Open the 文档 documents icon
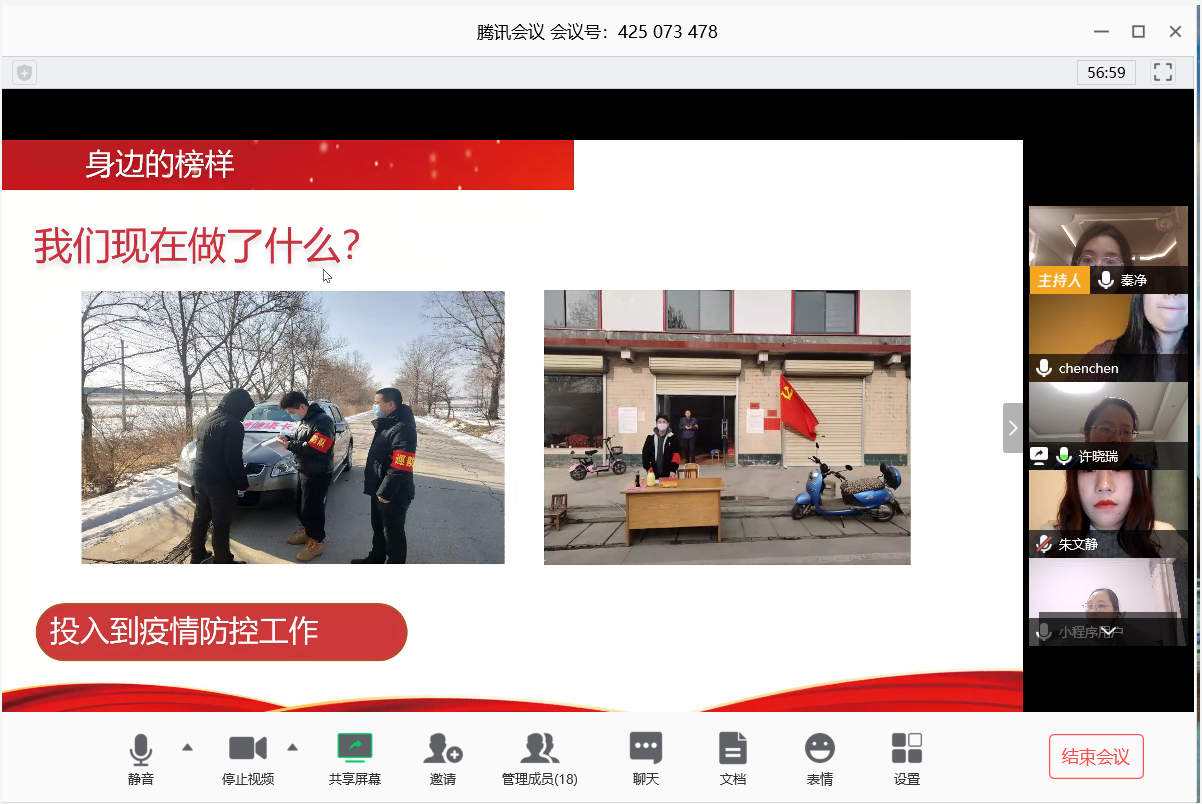 coord(733,749)
